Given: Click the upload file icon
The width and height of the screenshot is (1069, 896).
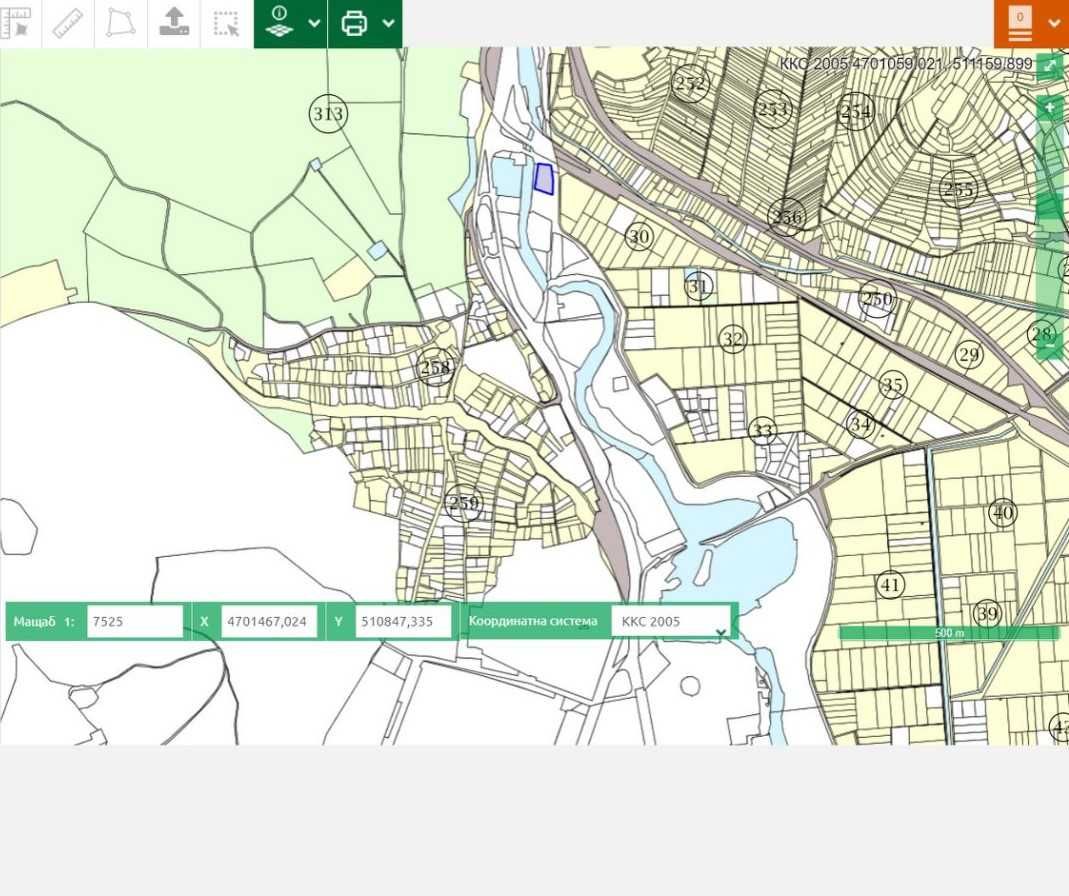Looking at the screenshot, I should pos(174,23).
